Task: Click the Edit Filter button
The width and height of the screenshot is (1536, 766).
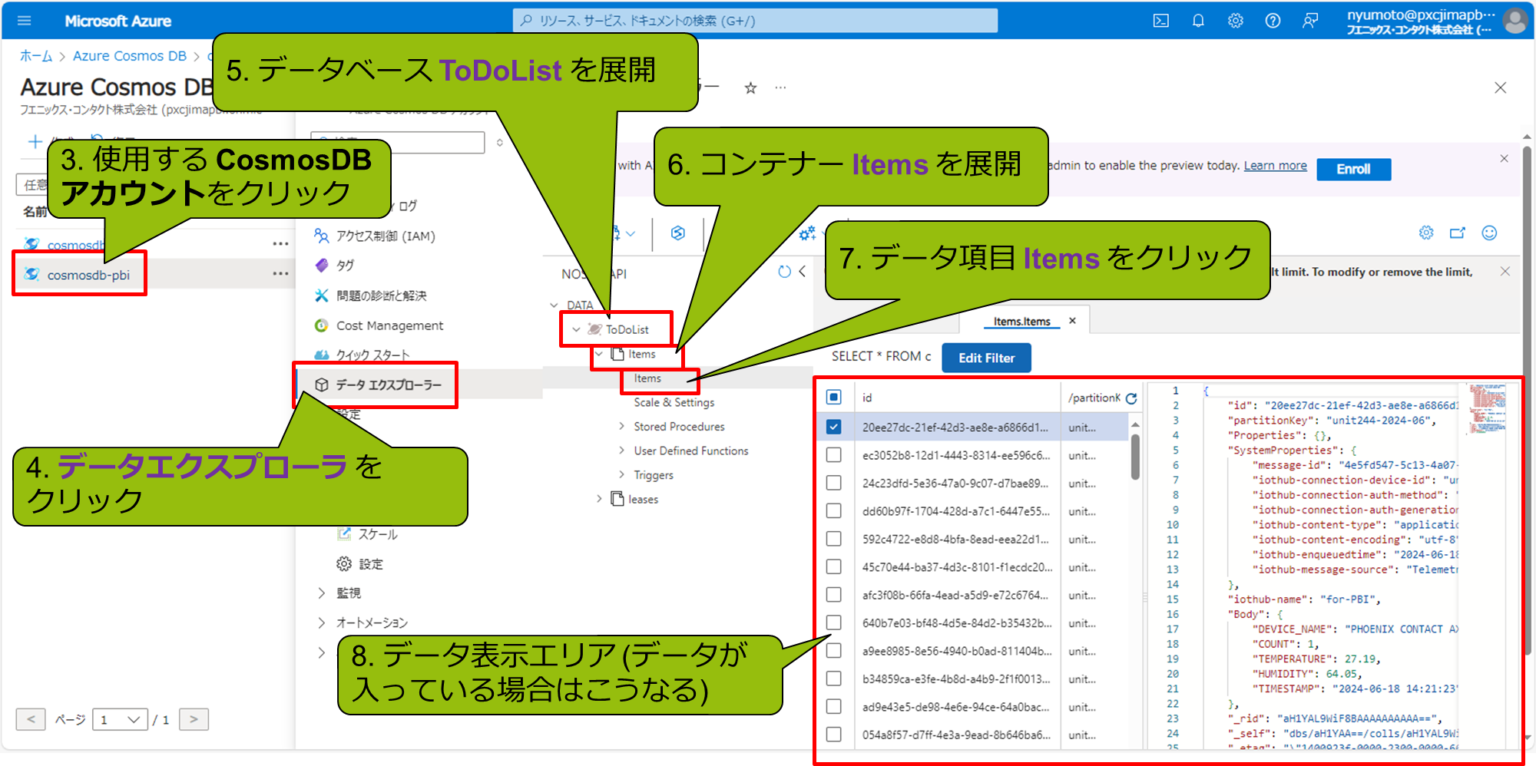Action: click(986, 357)
